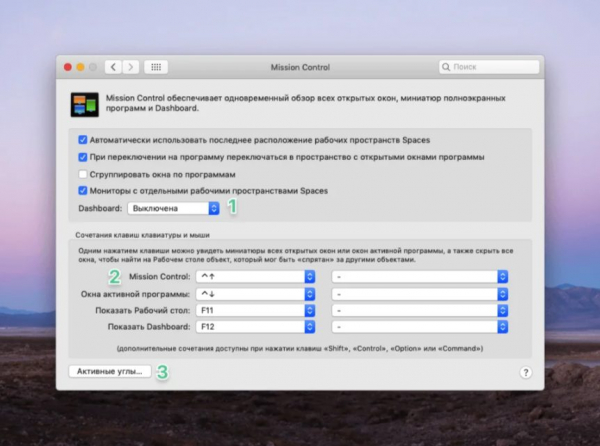Click the Показать Рабочий стол: label
The width and height of the screenshot is (600, 446).
(x=143, y=310)
